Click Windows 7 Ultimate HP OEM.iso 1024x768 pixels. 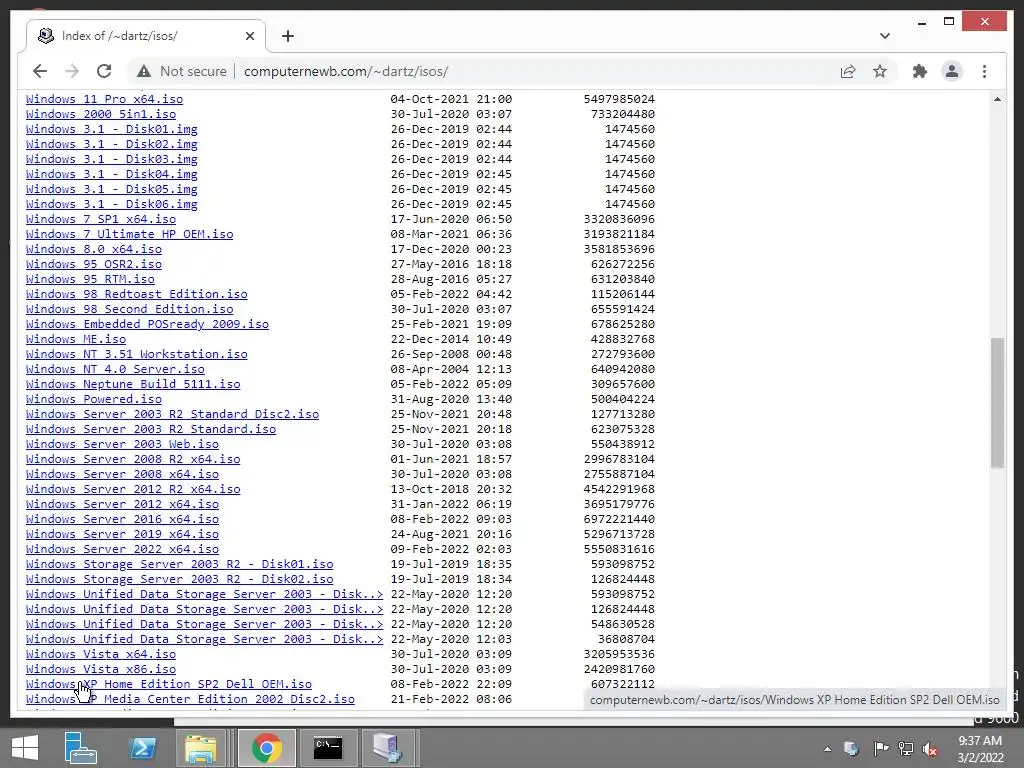point(129,234)
